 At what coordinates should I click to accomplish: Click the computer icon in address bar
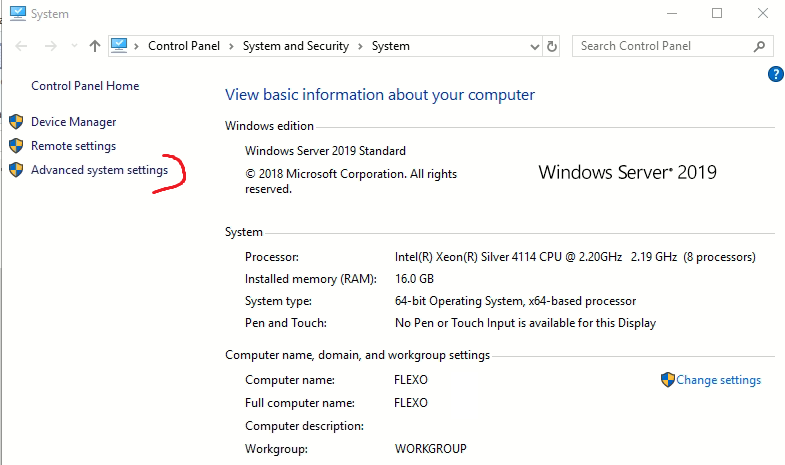[119, 46]
